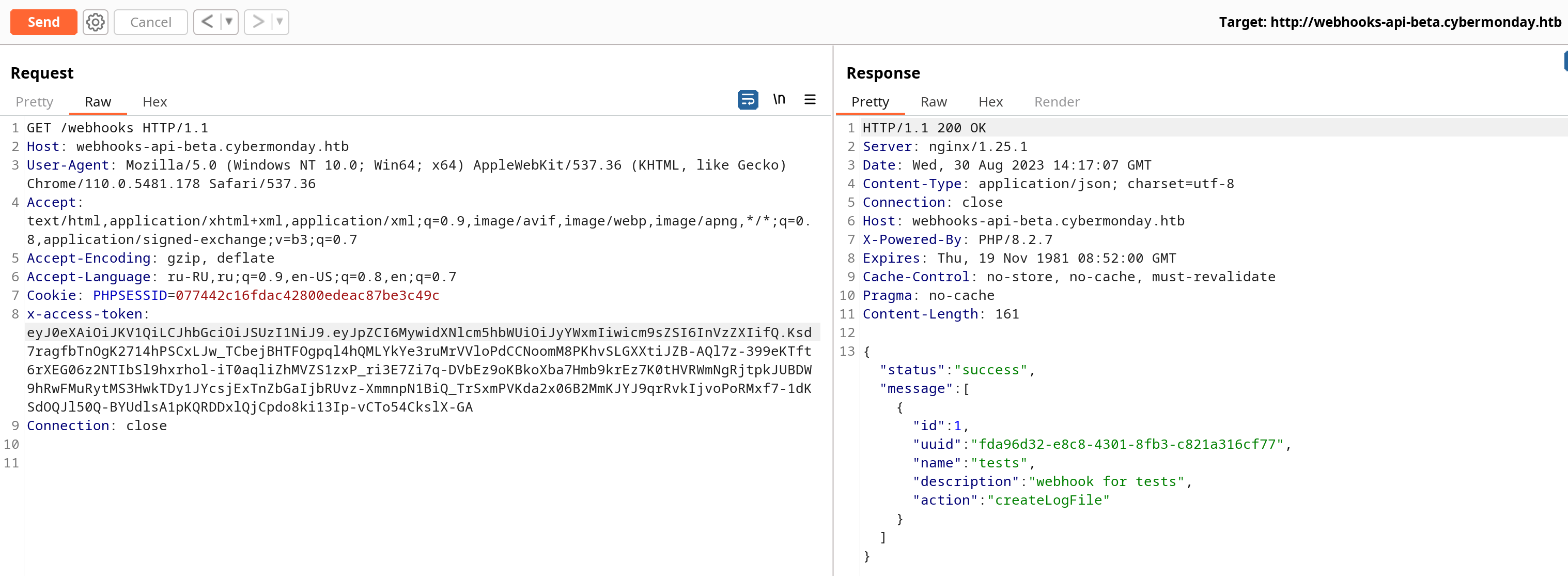The height and width of the screenshot is (576, 1568).
Task: Select the Request Raw tab
Action: coord(98,102)
